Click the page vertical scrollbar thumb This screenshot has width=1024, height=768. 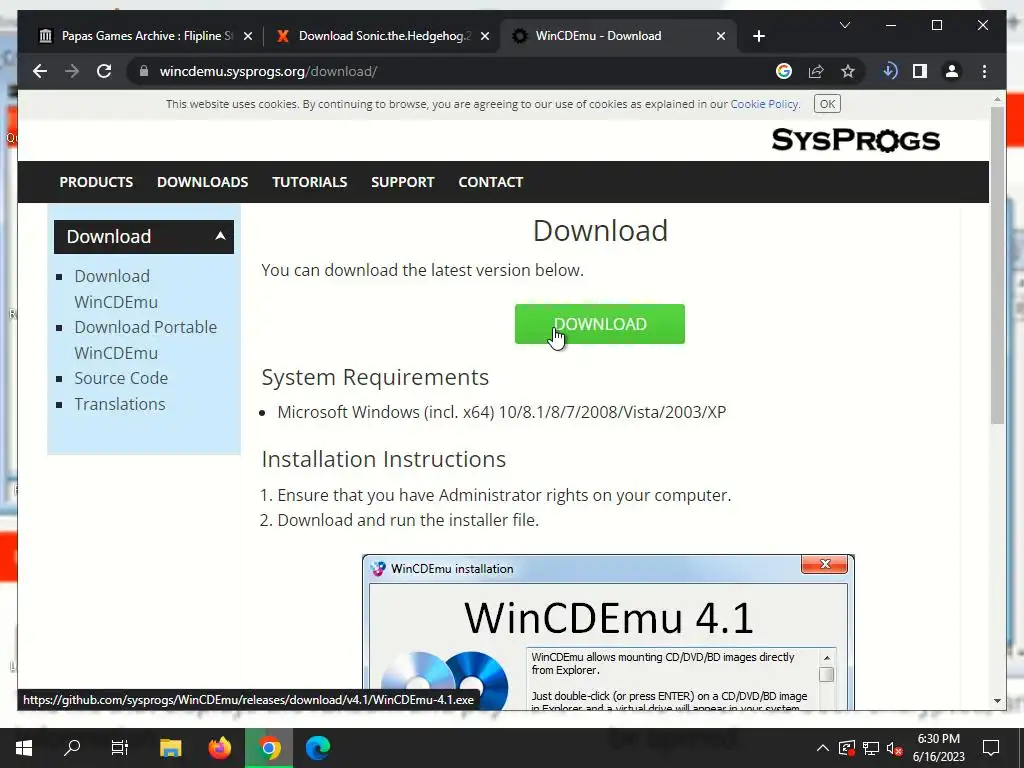coord(997,264)
